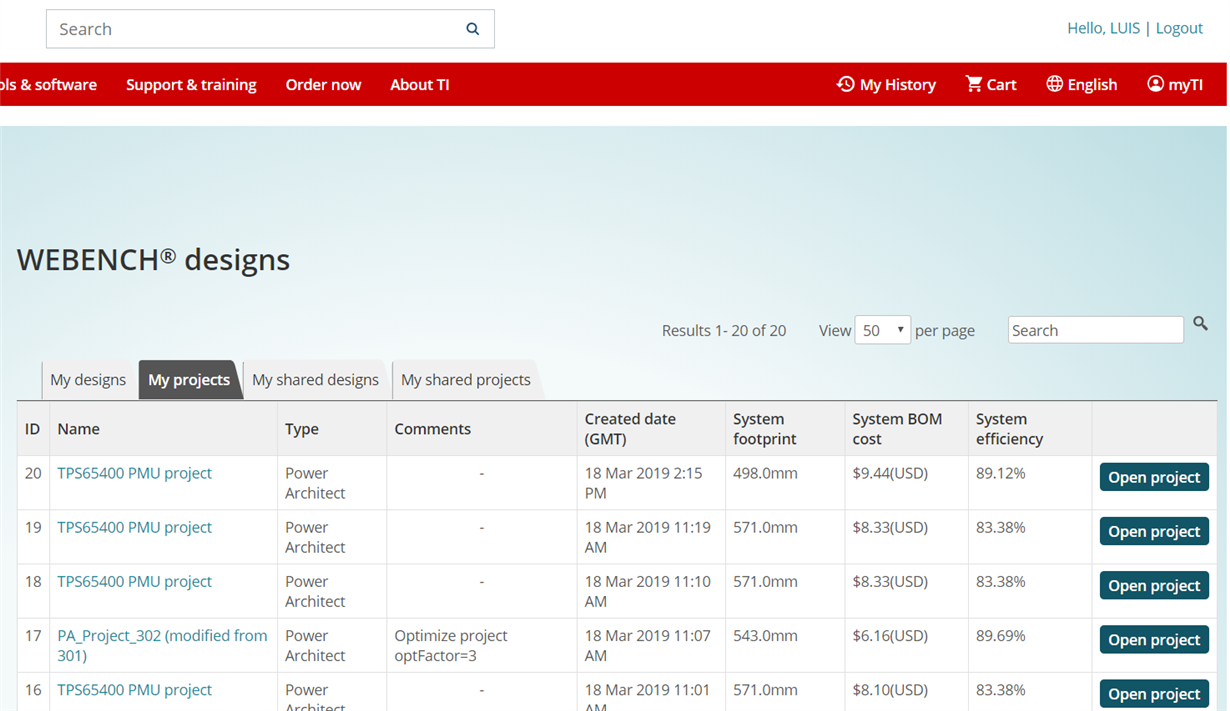Open the Order now menu
This screenshot has width=1230, height=711.
coord(323,85)
